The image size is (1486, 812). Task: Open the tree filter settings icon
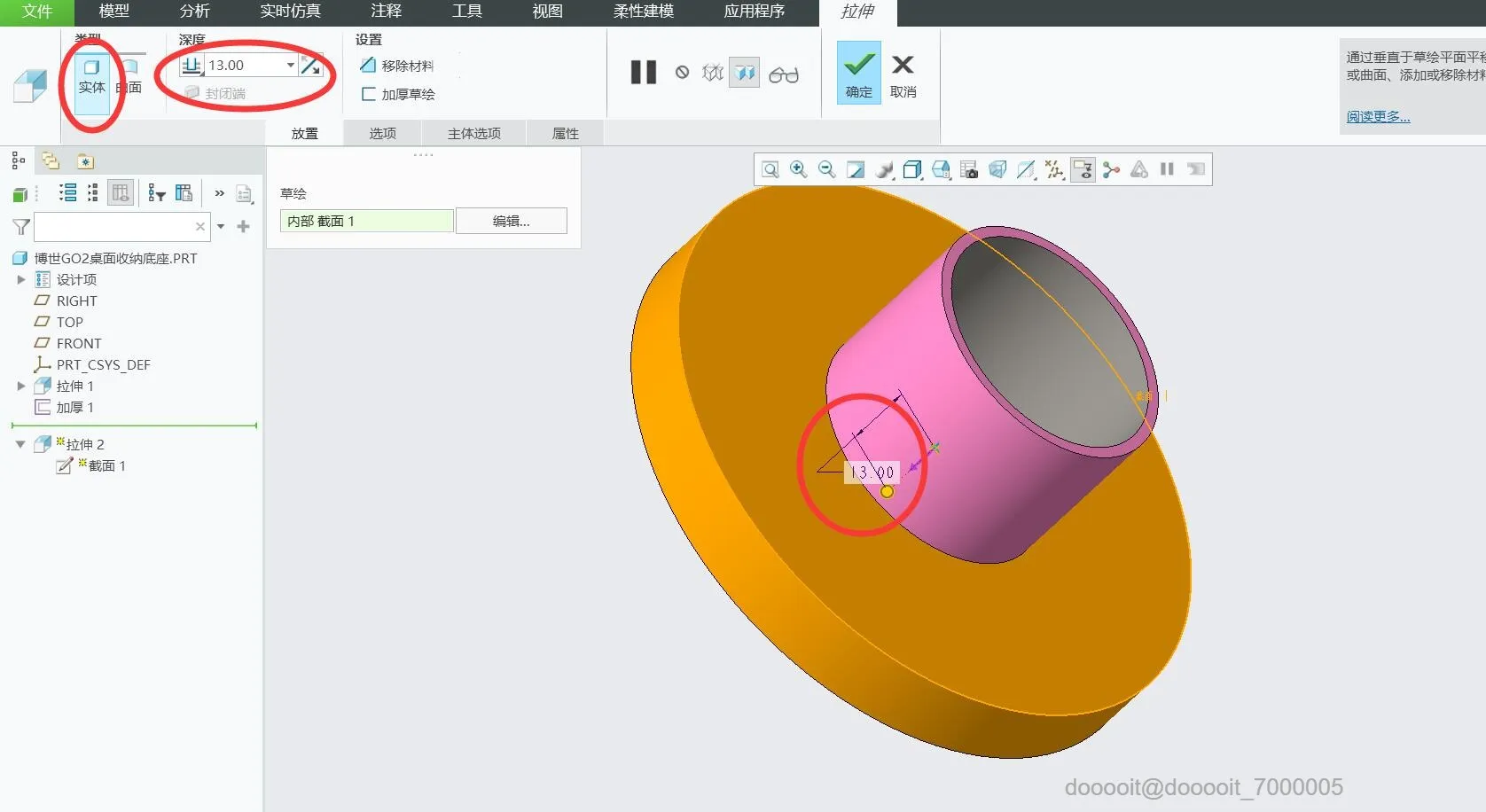pos(157,193)
